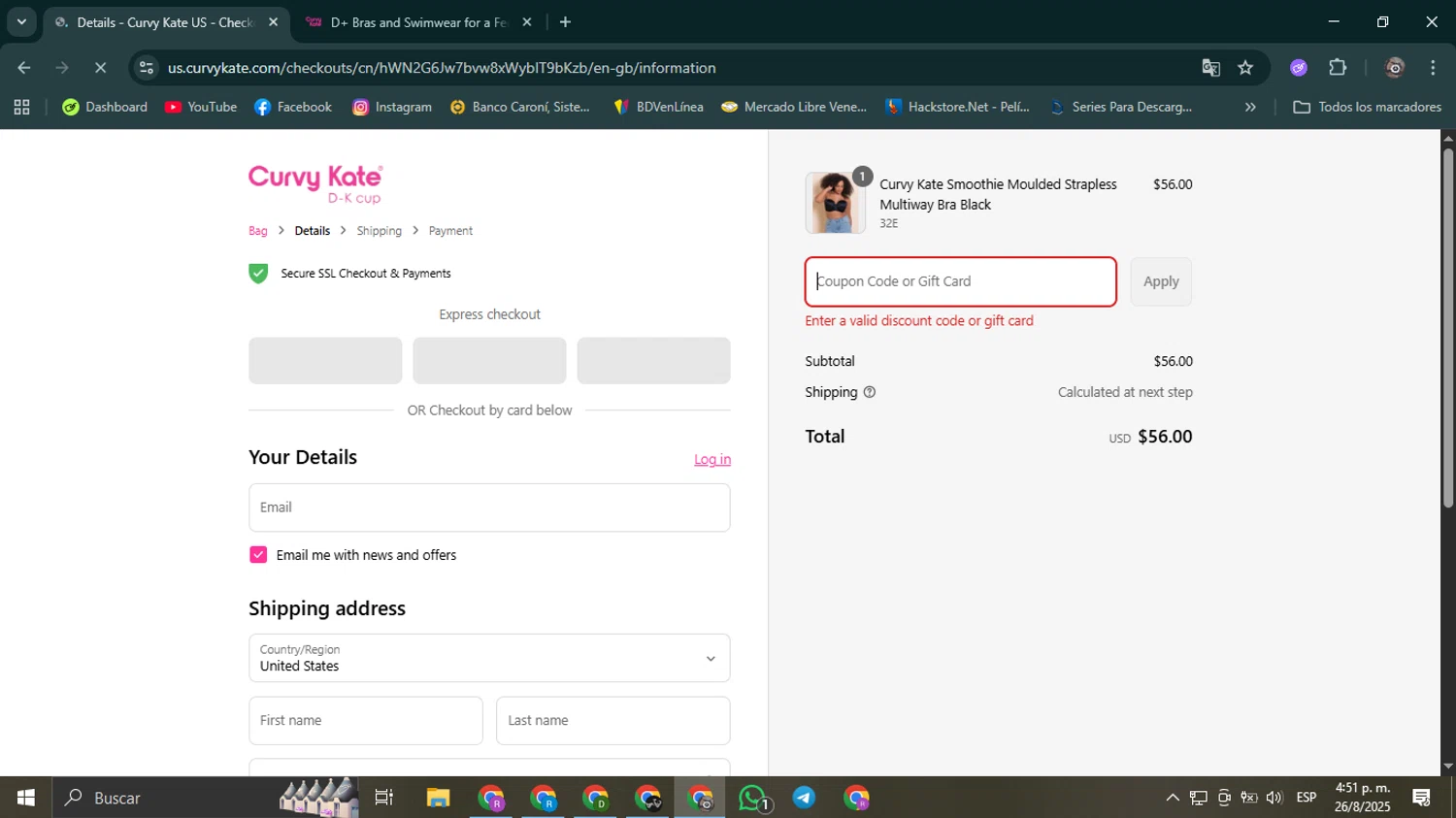Viewport: 1456px width, 818px height.
Task: Focus the Last name field
Action: click(613, 721)
